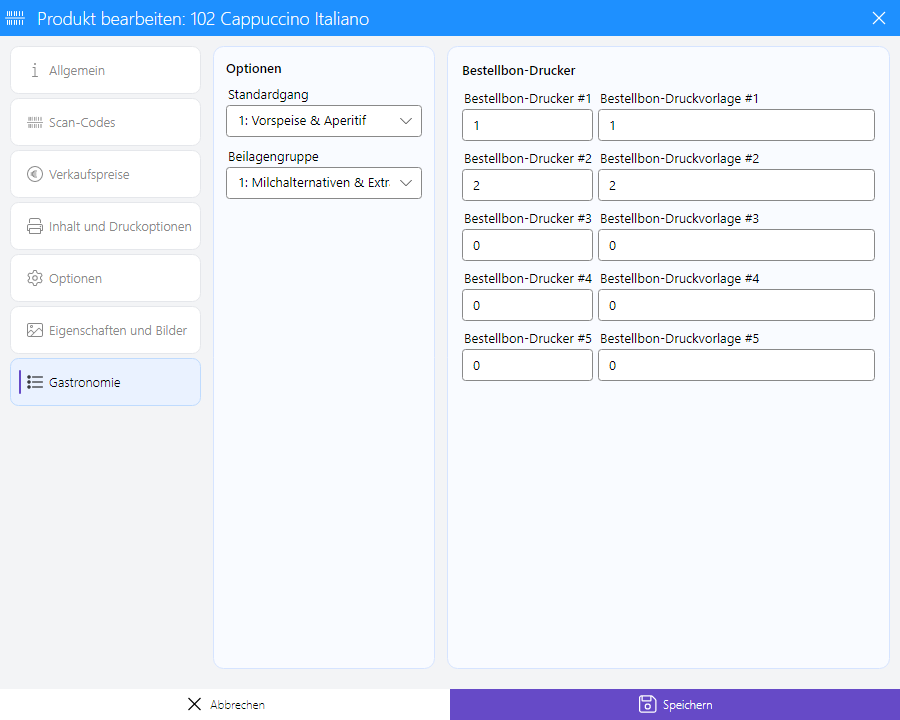This screenshot has width=900, height=720.
Task: Click the floppy disk icon on Speichern
Action: 647,704
